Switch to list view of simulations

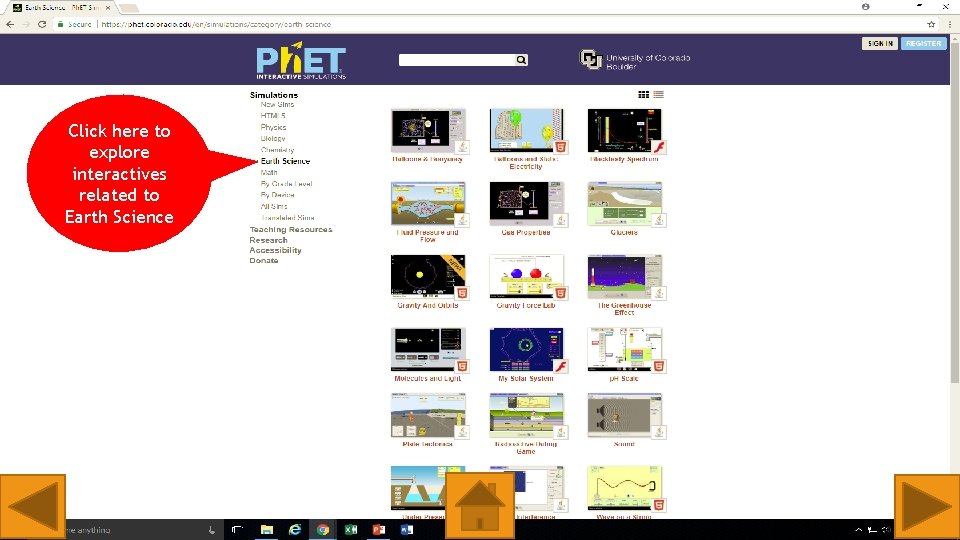click(658, 94)
